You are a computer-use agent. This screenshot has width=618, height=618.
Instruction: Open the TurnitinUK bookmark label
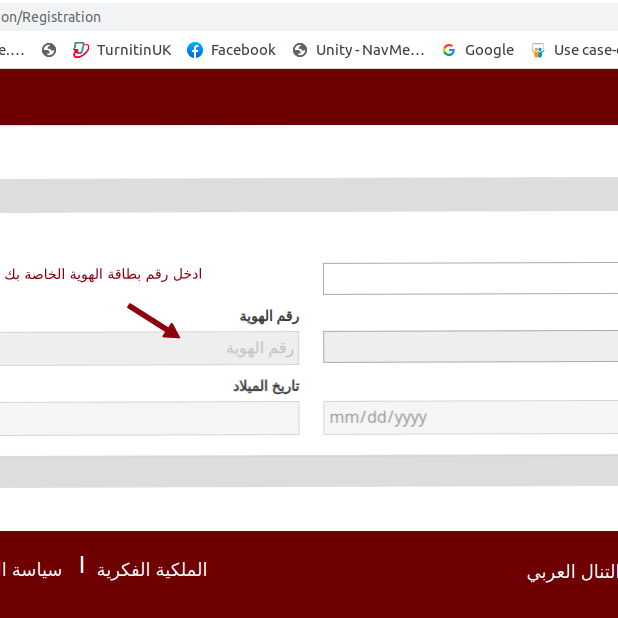pos(134,50)
